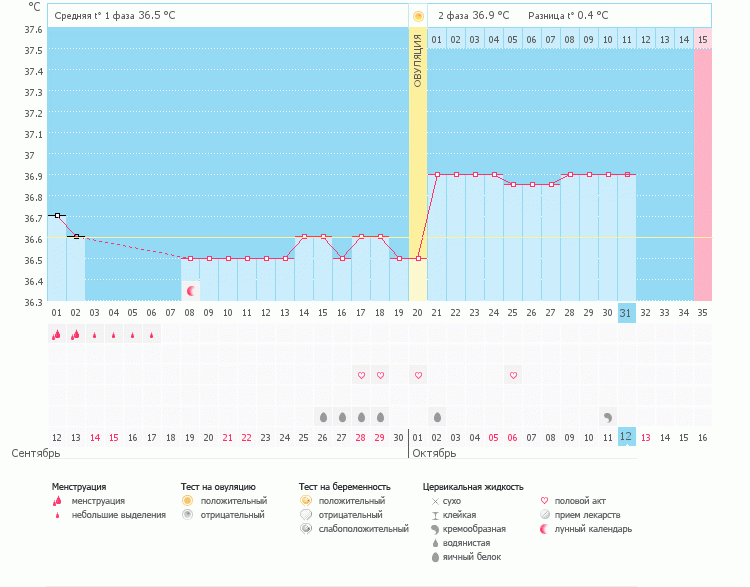
Task: Click the moon icon on cycle day 08
Action: [190, 291]
